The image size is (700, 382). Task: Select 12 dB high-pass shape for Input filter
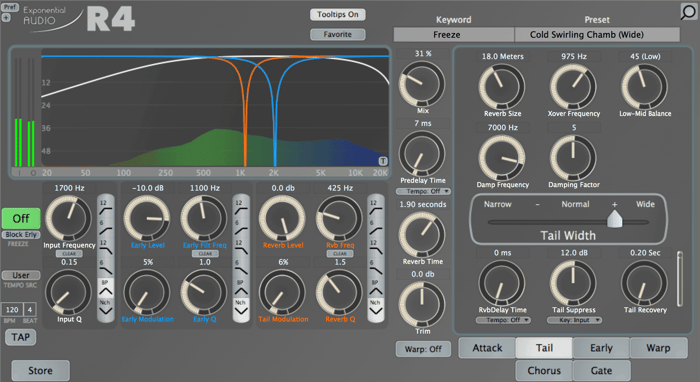click(106, 207)
